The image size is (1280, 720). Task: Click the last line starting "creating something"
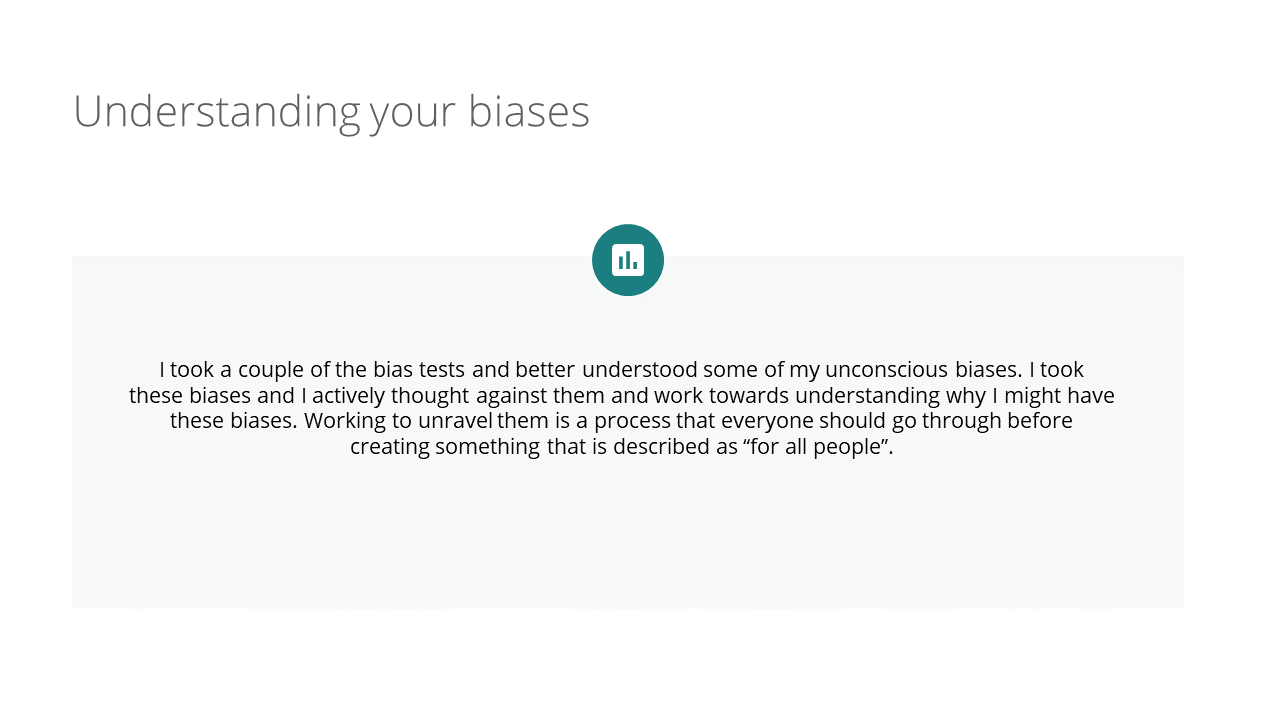621,447
